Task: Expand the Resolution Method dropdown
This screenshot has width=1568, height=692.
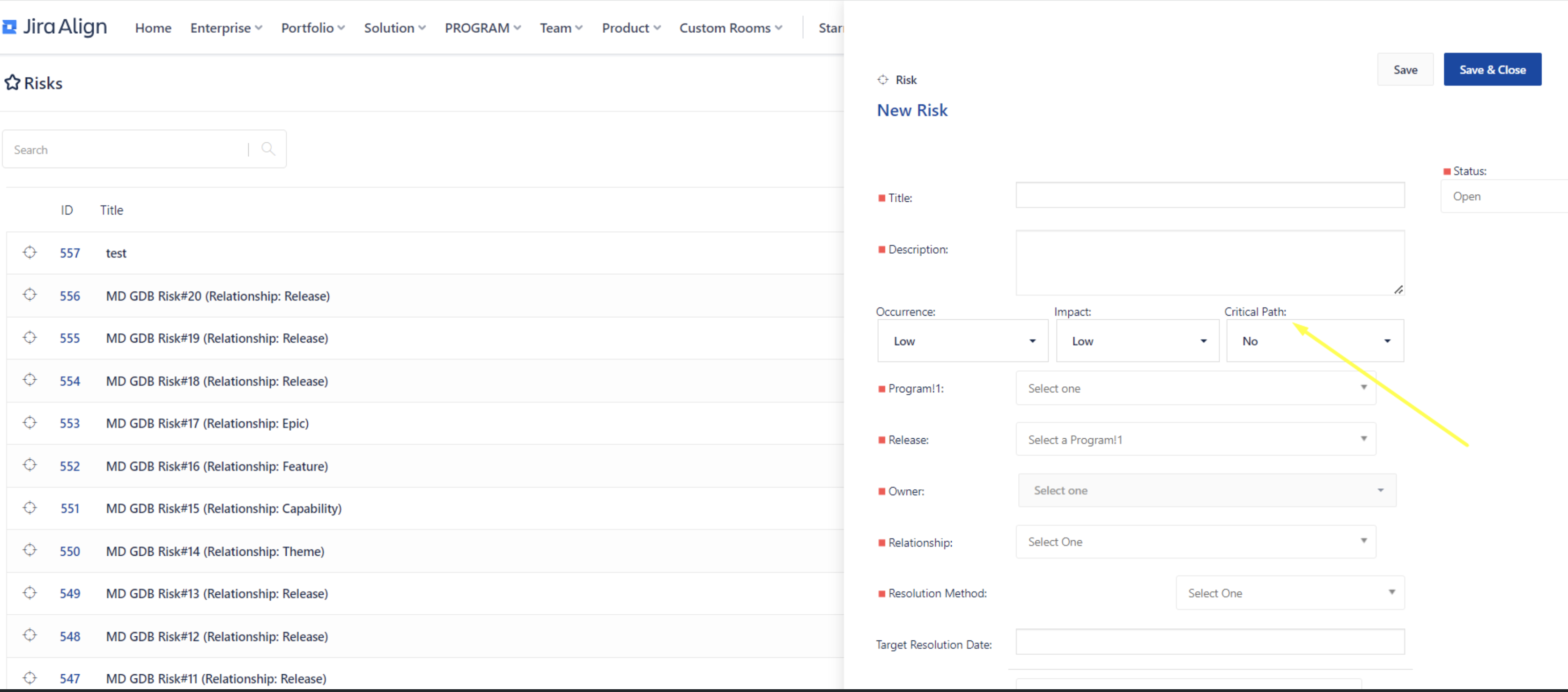Action: (x=1289, y=593)
